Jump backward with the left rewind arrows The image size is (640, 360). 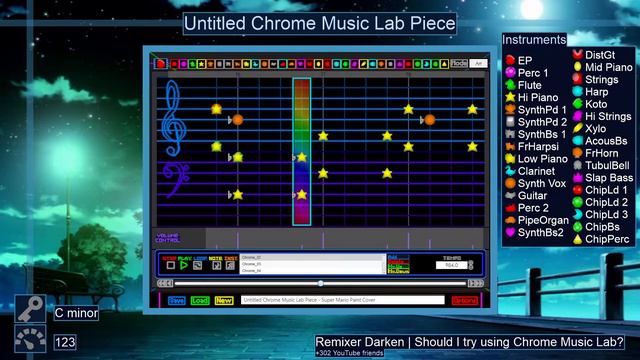[165, 283]
